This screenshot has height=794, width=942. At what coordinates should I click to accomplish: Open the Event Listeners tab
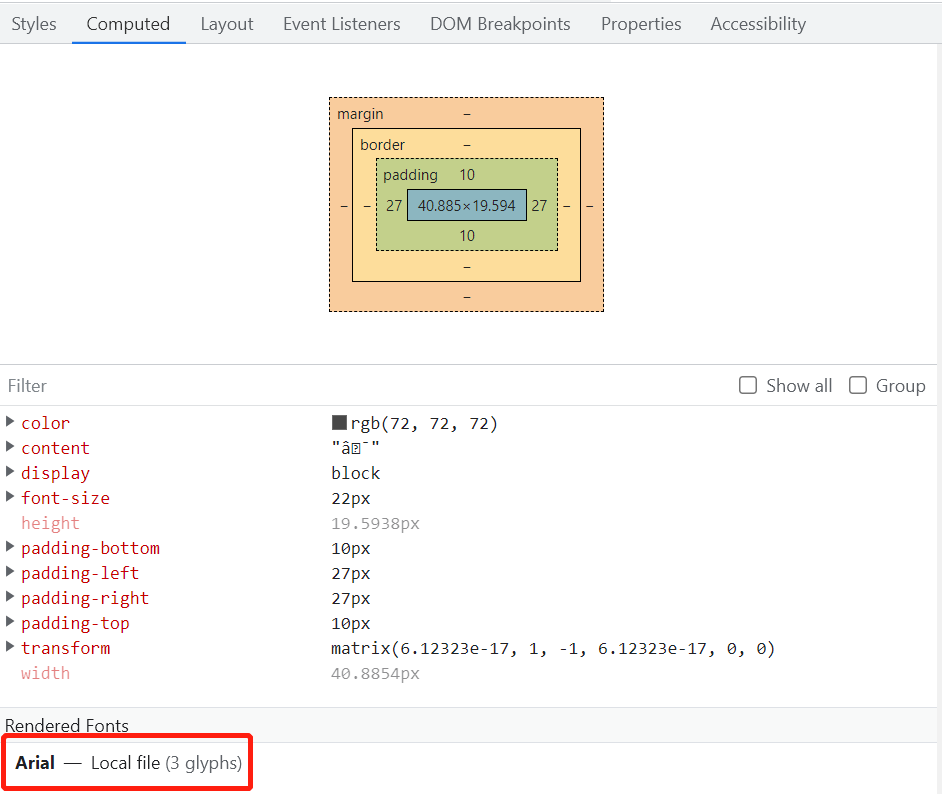click(341, 24)
